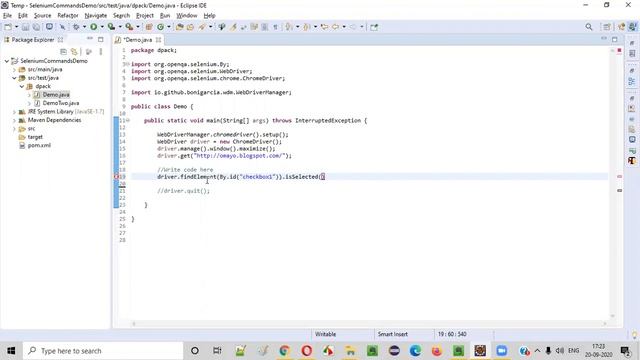Screen dimensions: 640x360
Task: Open the Run menu
Action: pos(165,16)
